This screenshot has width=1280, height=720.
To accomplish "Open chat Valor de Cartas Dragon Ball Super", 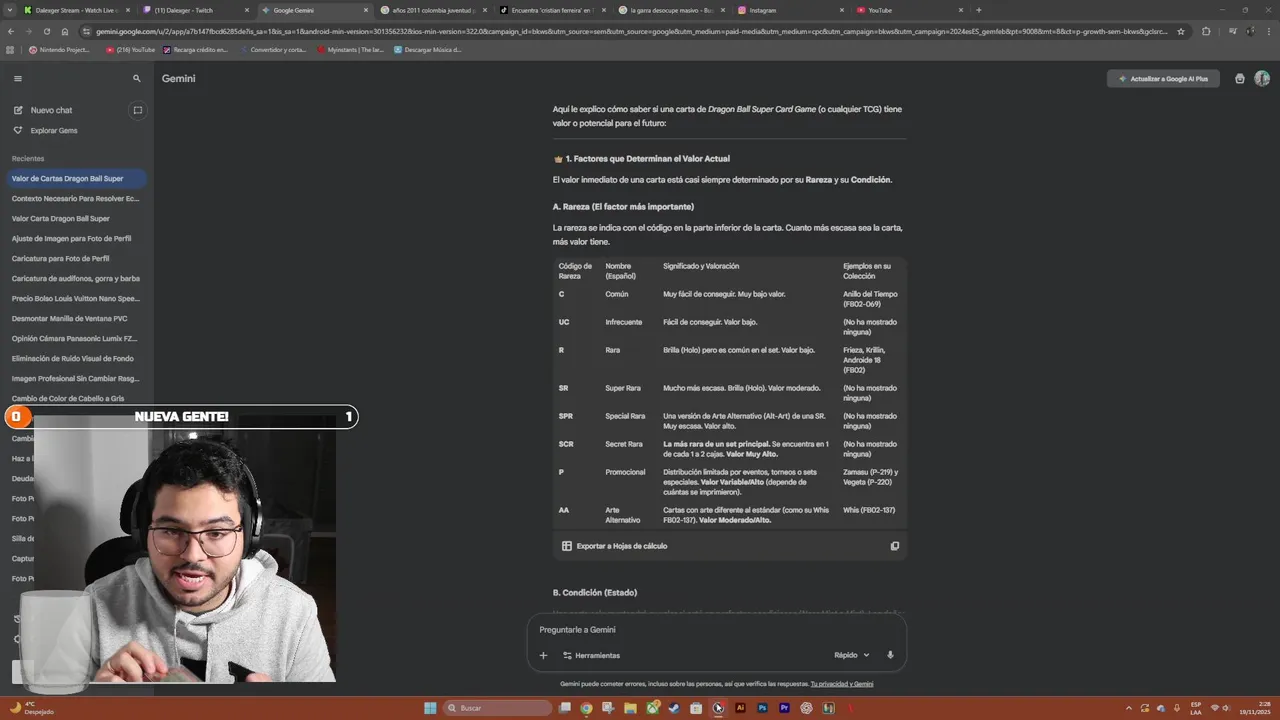I will pyautogui.click(x=74, y=178).
